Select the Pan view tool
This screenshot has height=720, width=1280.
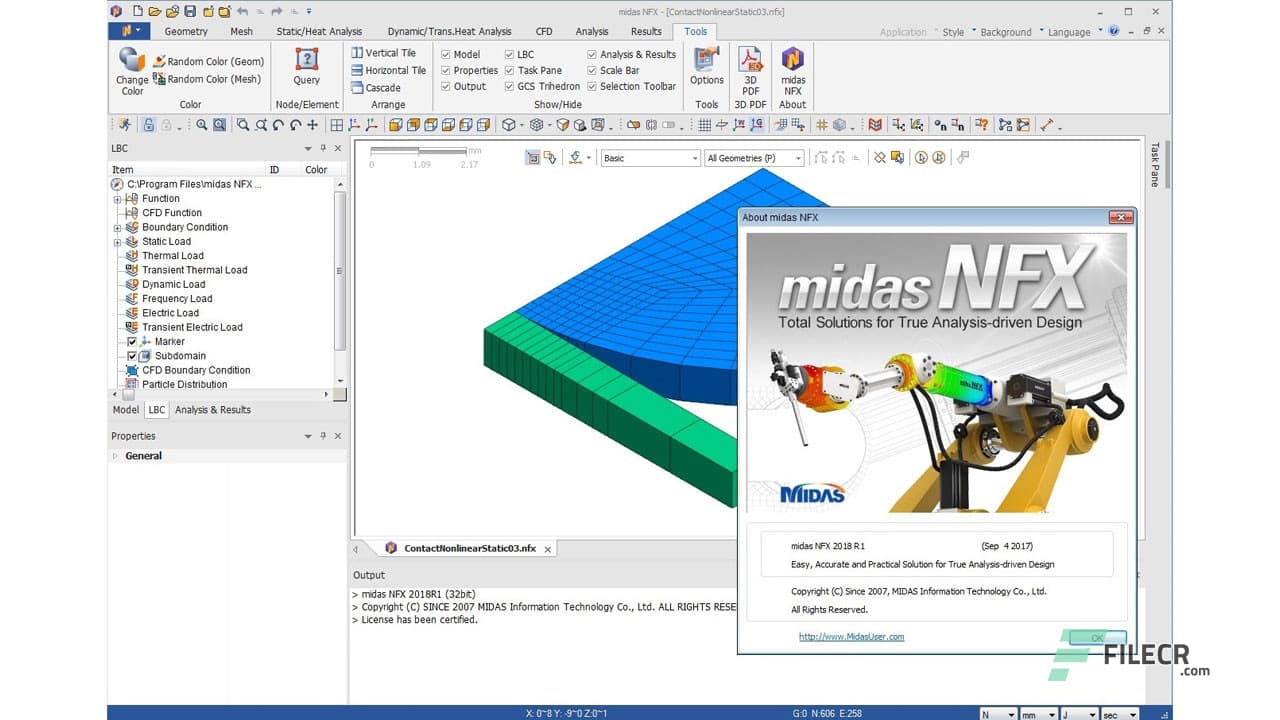point(311,125)
